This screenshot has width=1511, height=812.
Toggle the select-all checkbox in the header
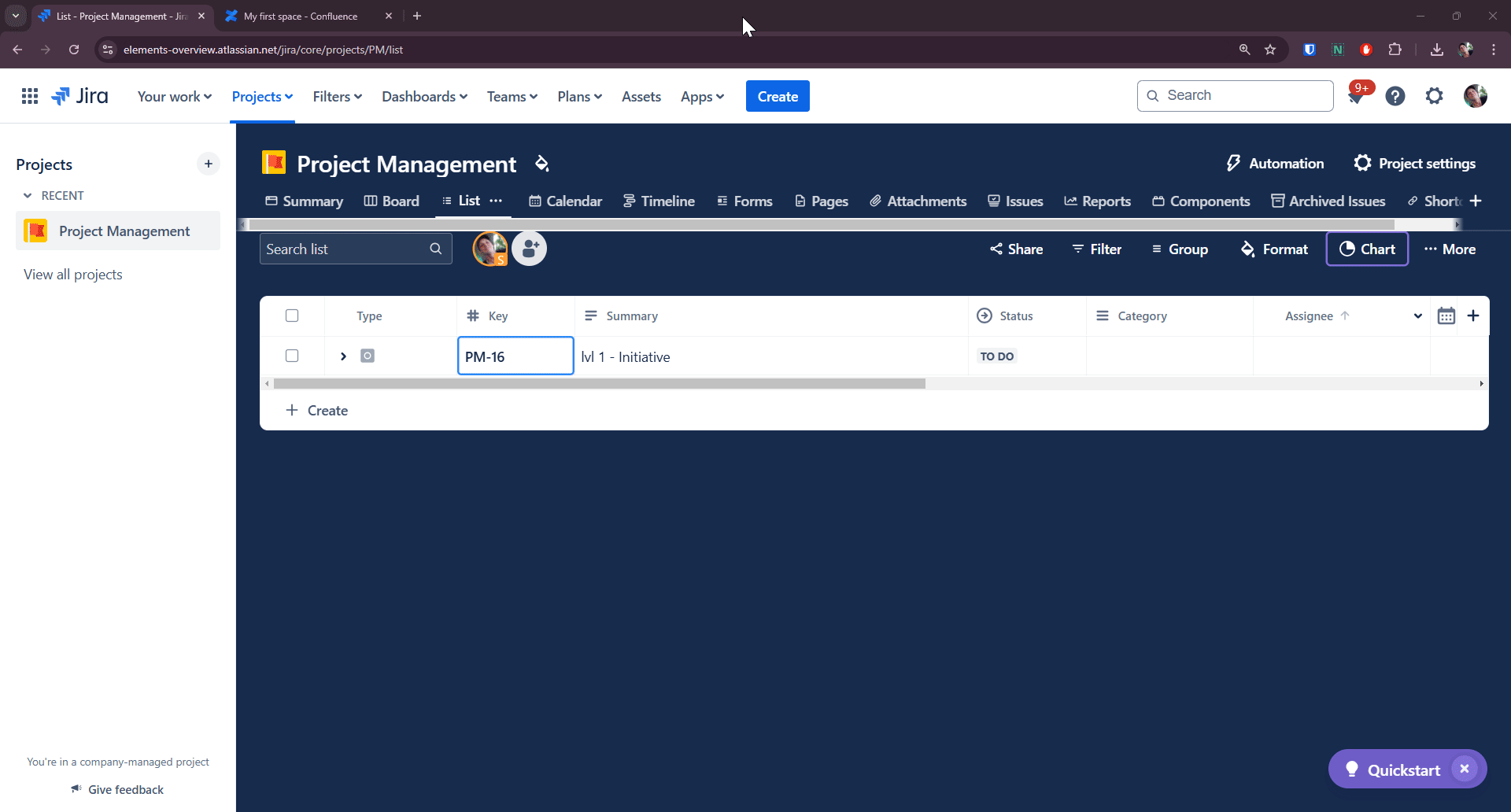pos(292,316)
